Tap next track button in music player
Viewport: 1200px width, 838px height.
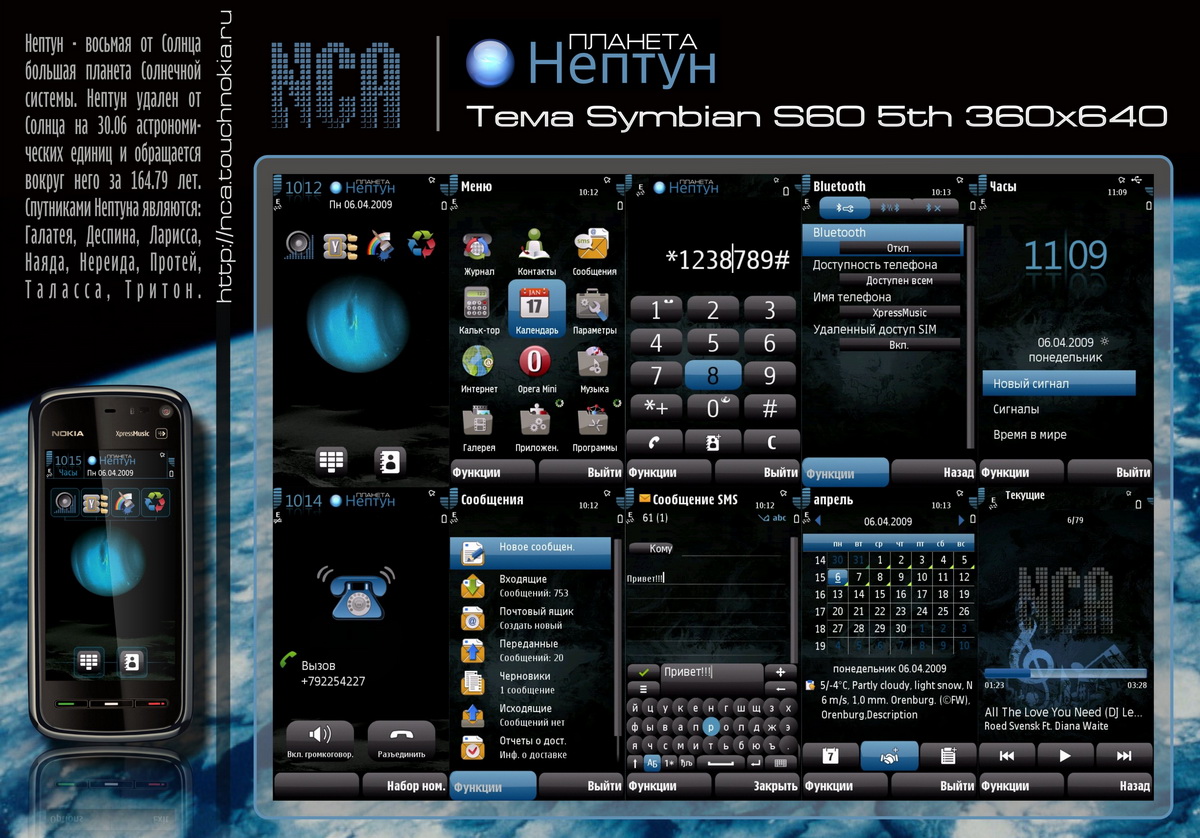point(1124,756)
